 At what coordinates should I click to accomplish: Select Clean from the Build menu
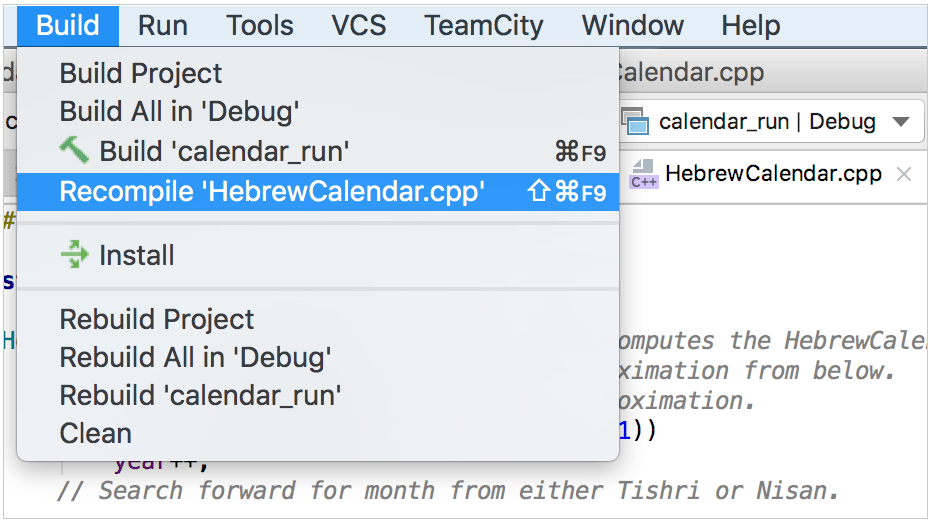click(96, 433)
